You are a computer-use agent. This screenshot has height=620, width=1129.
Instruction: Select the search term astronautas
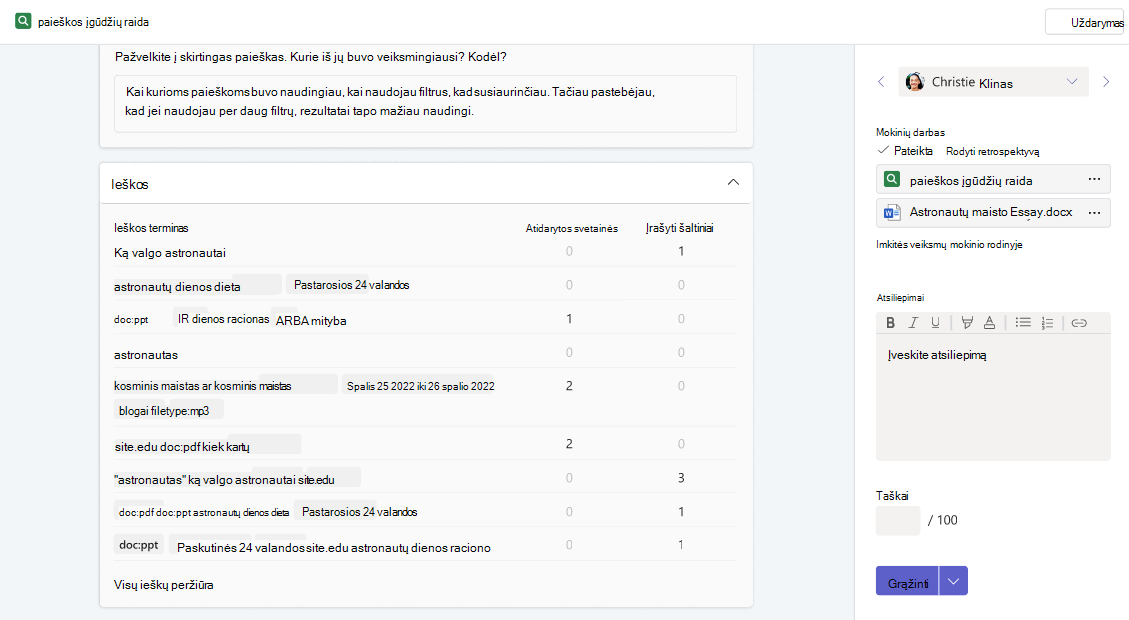pos(145,354)
